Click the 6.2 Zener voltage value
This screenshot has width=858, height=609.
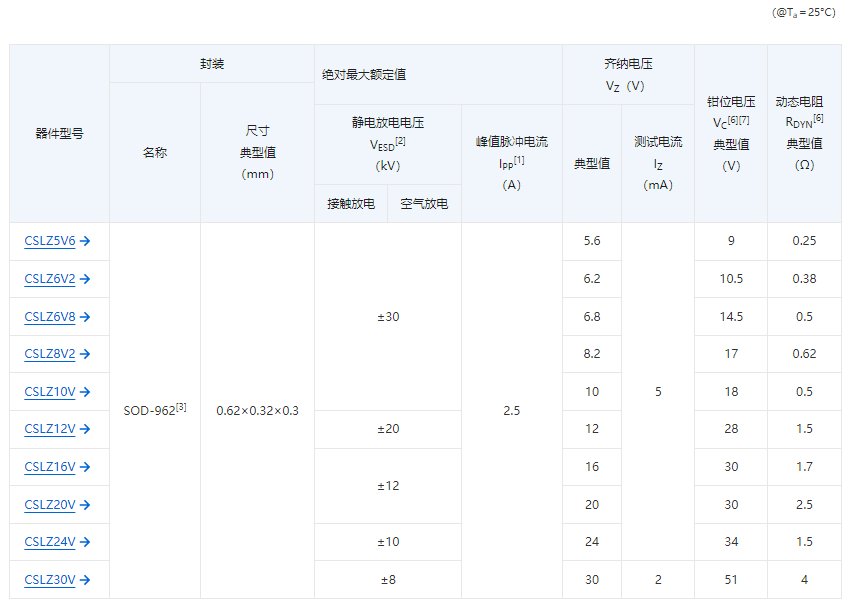click(592, 279)
